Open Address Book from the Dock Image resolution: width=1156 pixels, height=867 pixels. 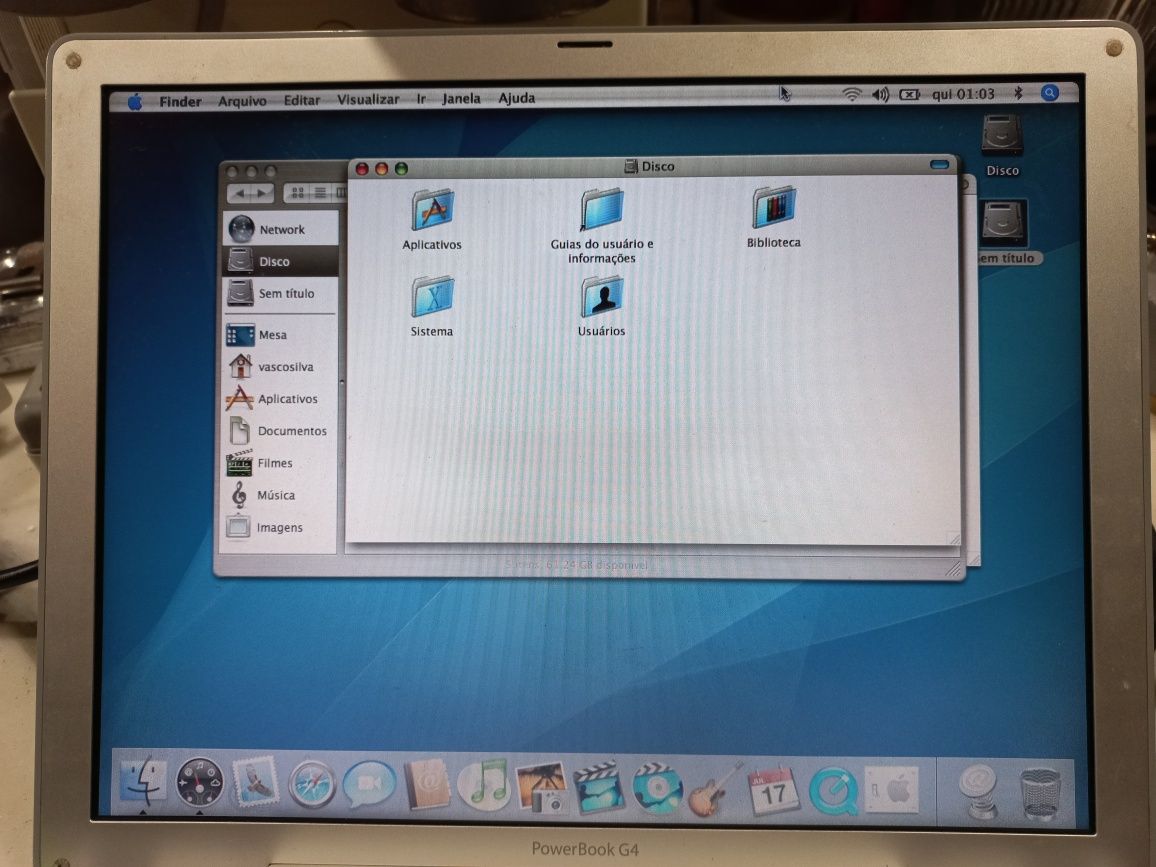[x=426, y=784]
